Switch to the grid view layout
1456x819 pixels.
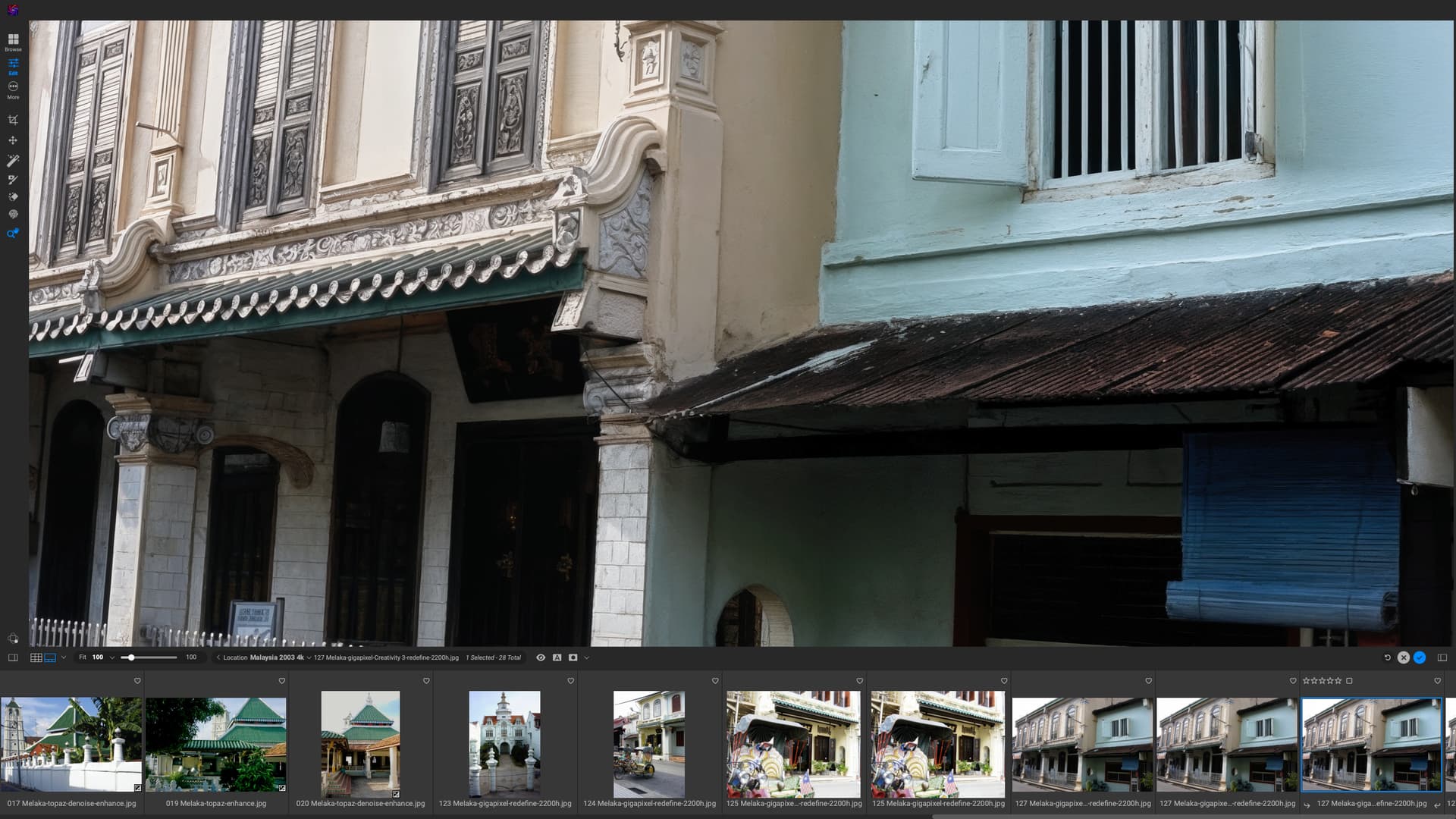[36, 657]
